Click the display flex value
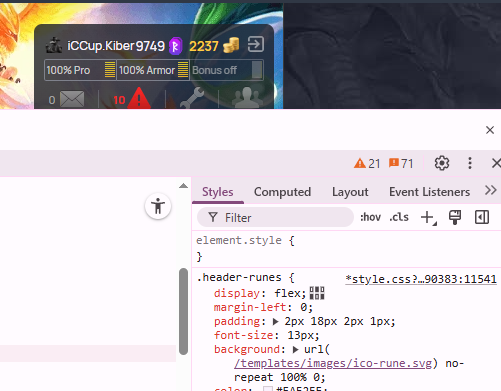The height and width of the screenshot is (391, 501). click(x=287, y=293)
